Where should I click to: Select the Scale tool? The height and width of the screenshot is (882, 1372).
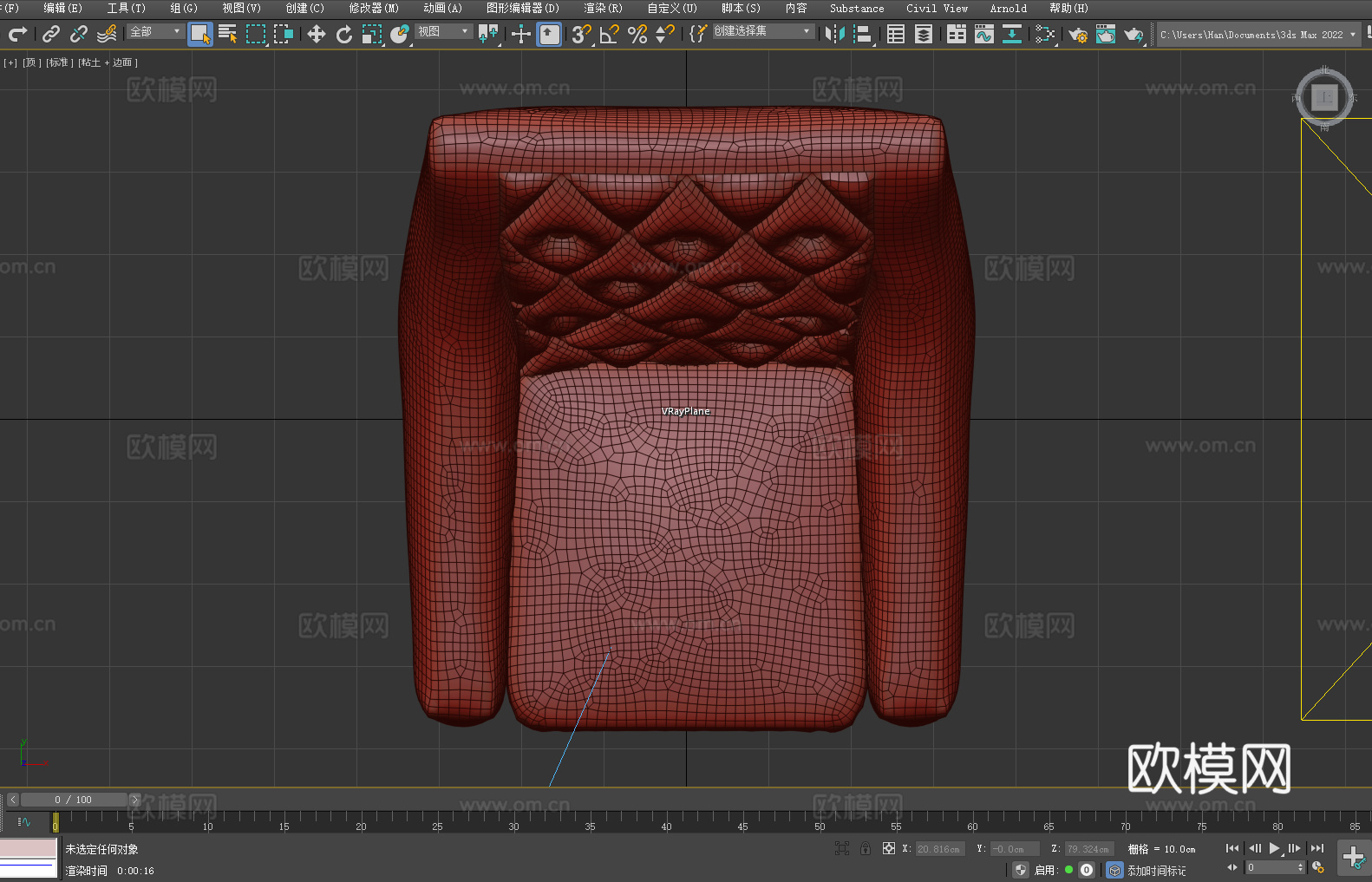pos(372,34)
